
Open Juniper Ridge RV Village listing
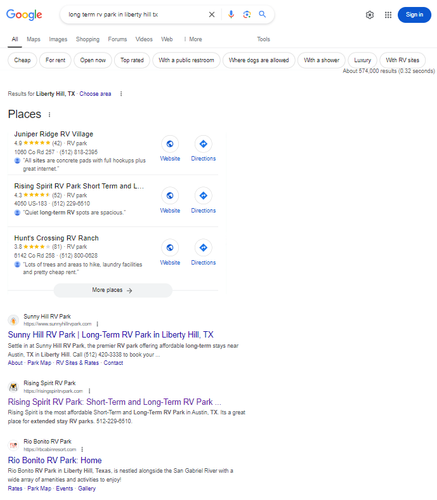54,134
